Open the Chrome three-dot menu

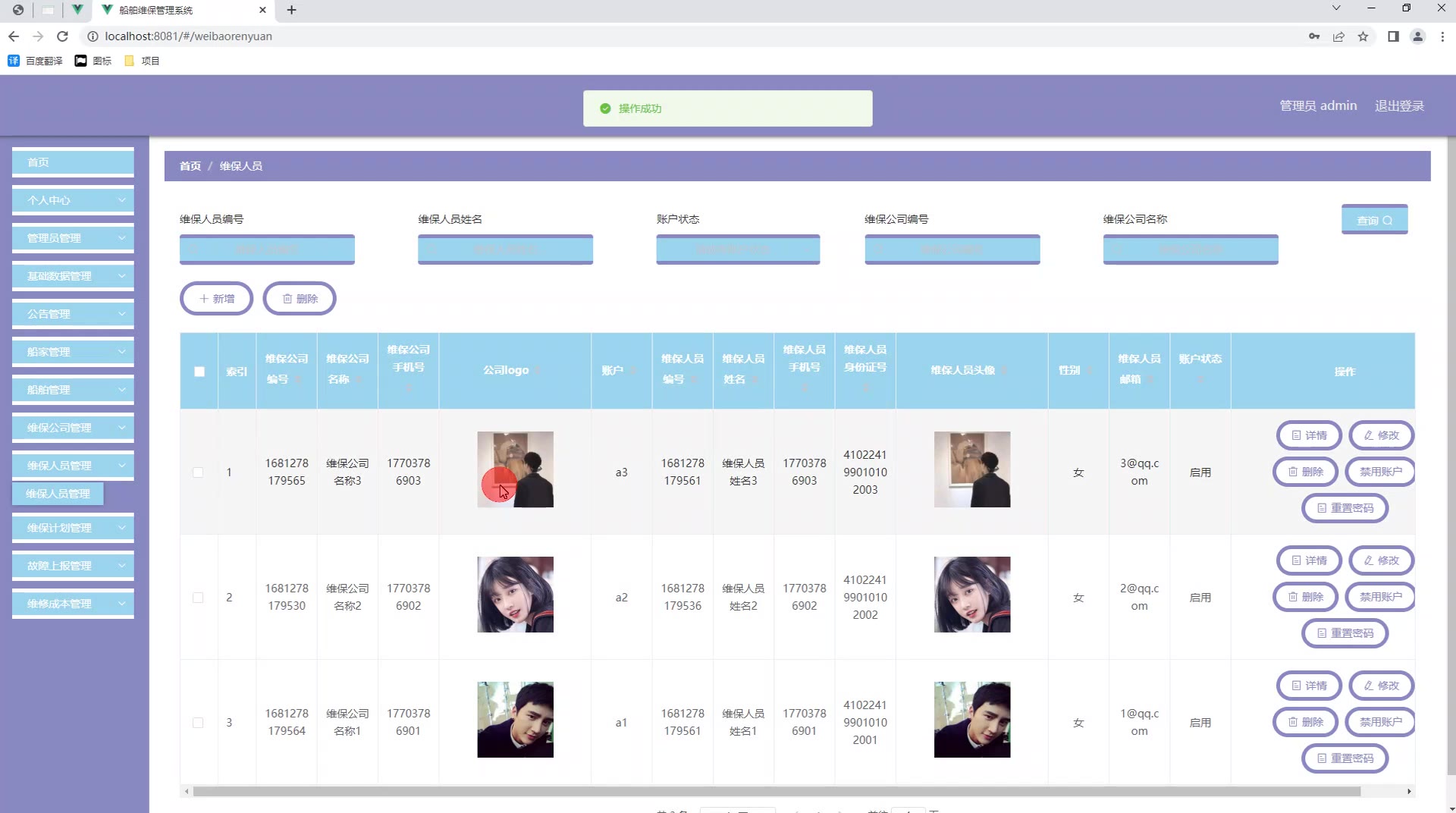coord(1442,36)
